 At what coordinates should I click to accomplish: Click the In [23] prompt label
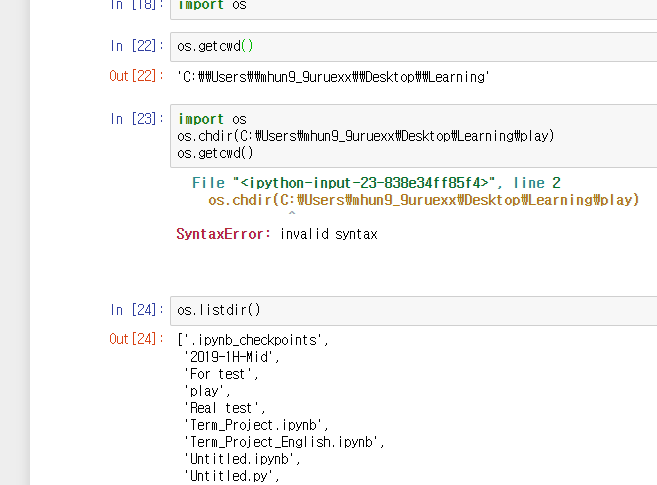[137, 119]
